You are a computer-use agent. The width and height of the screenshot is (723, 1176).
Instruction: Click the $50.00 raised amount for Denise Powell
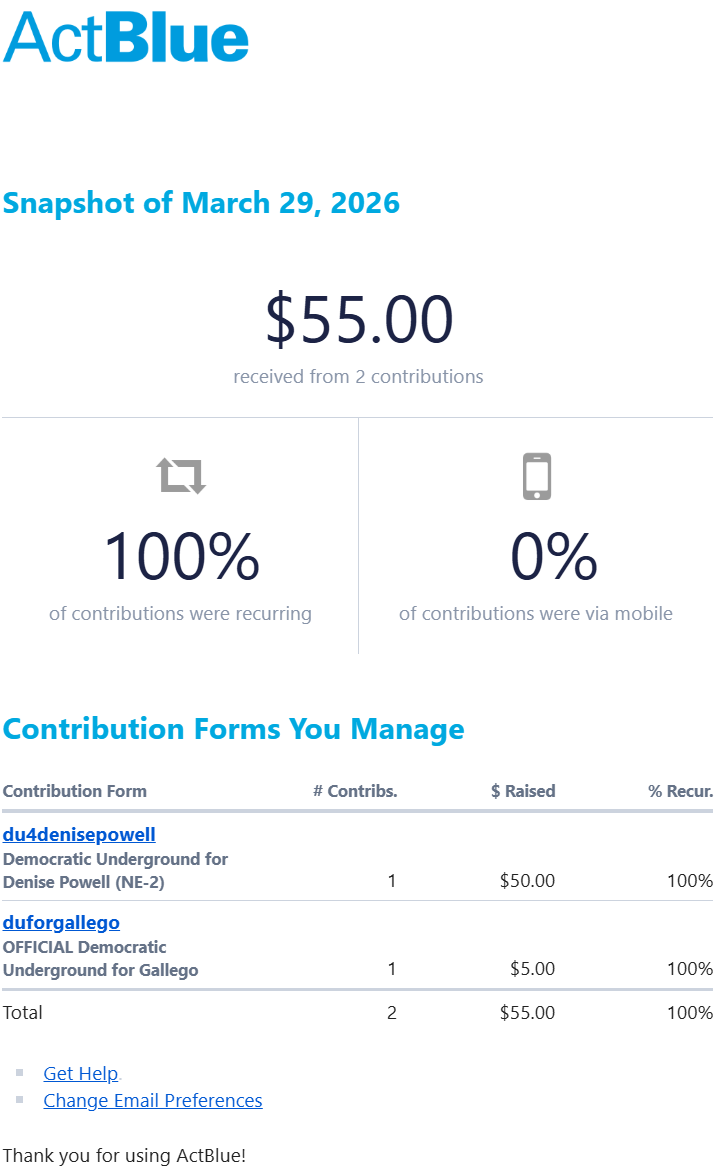(x=527, y=881)
